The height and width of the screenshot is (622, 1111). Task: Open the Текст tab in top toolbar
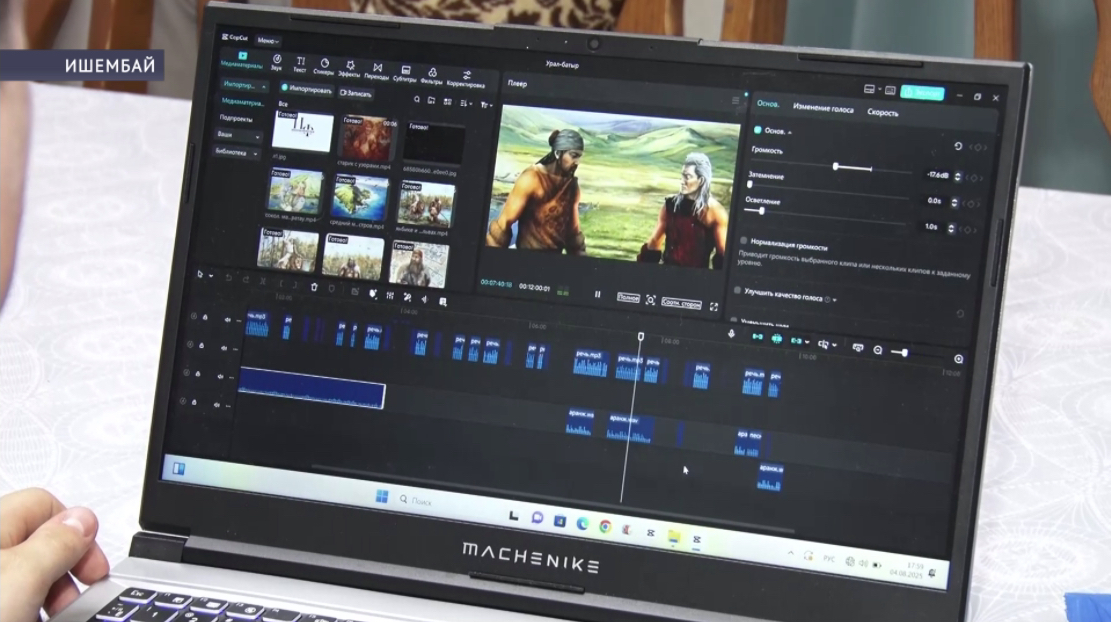pos(300,65)
